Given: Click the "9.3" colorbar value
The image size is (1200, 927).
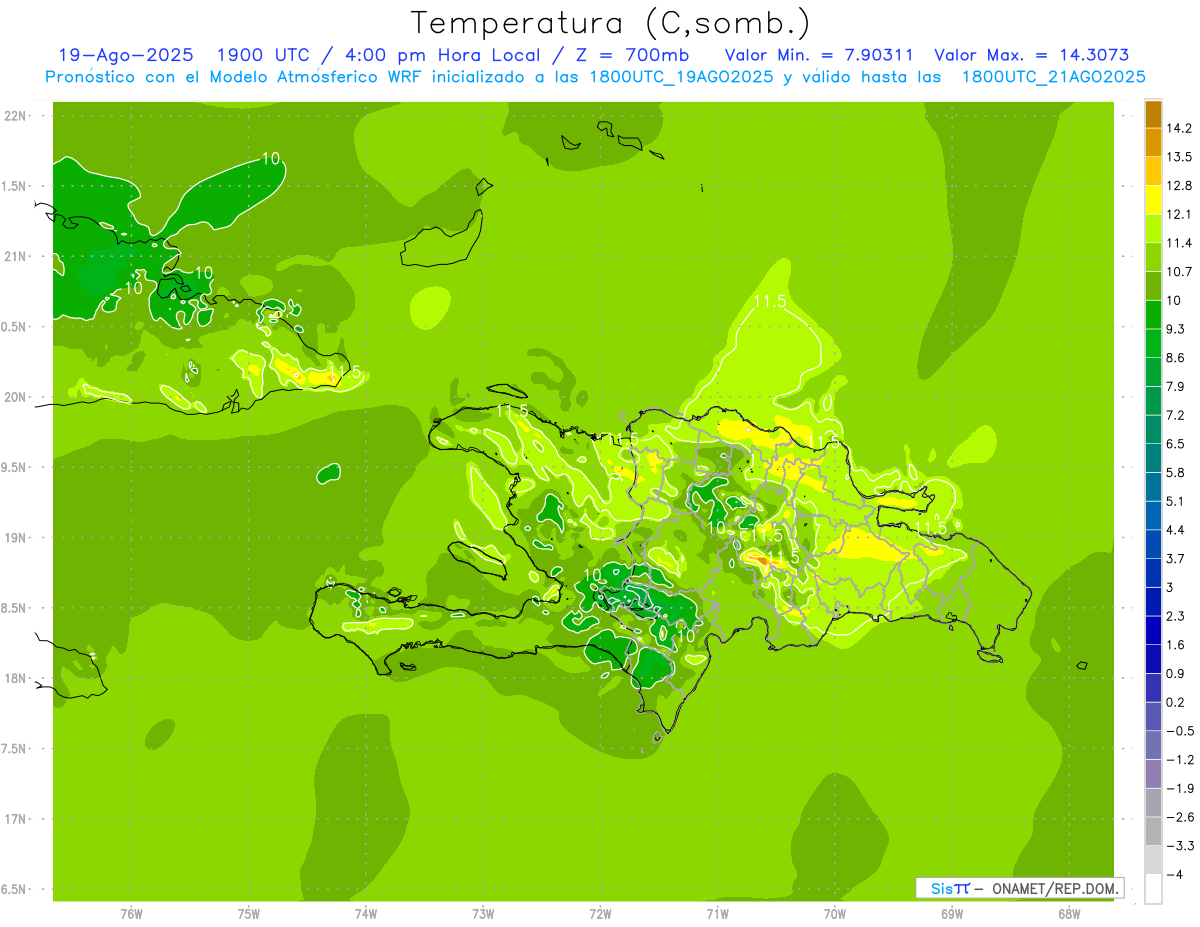Looking at the screenshot, I should click(1175, 329).
